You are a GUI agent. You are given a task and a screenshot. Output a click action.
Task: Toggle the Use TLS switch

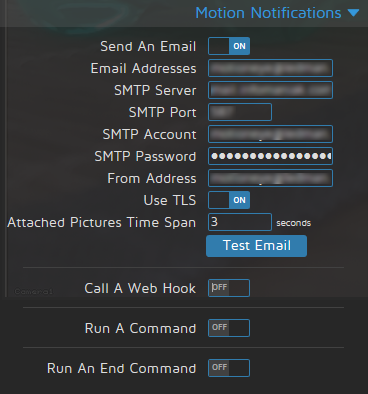click(229, 200)
